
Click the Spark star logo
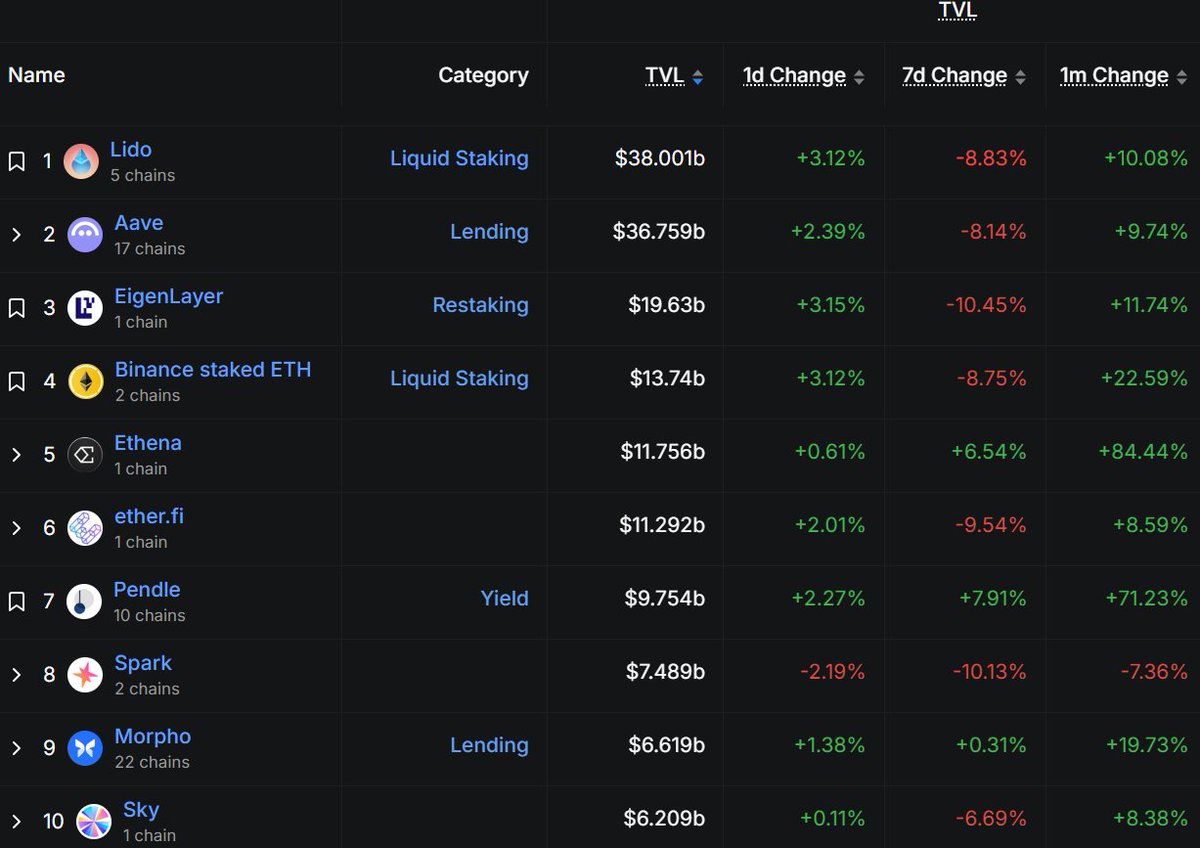tap(85, 675)
